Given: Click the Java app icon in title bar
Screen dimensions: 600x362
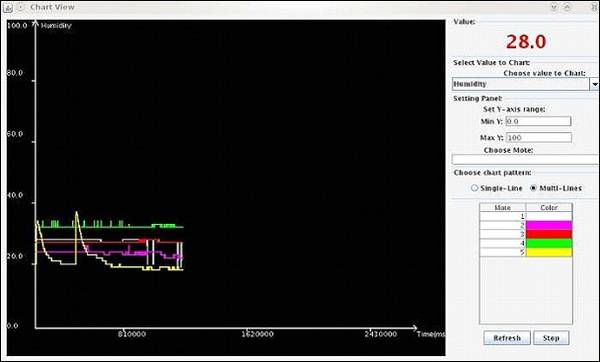Looking at the screenshot, I should pyautogui.click(x=8, y=7).
